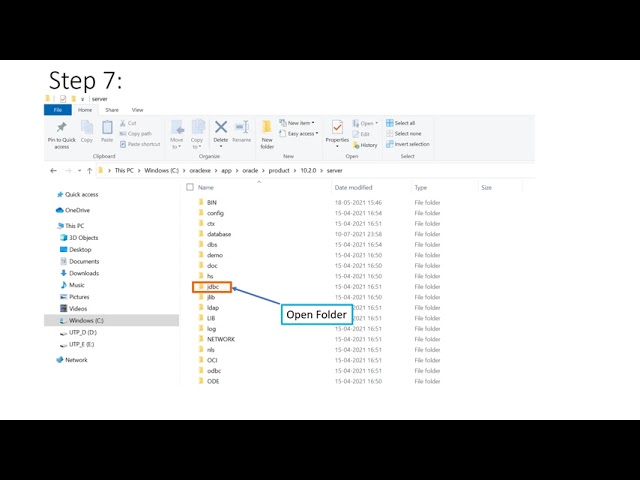
Task: Click the Paste clipboard icon
Action: click(x=107, y=127)
